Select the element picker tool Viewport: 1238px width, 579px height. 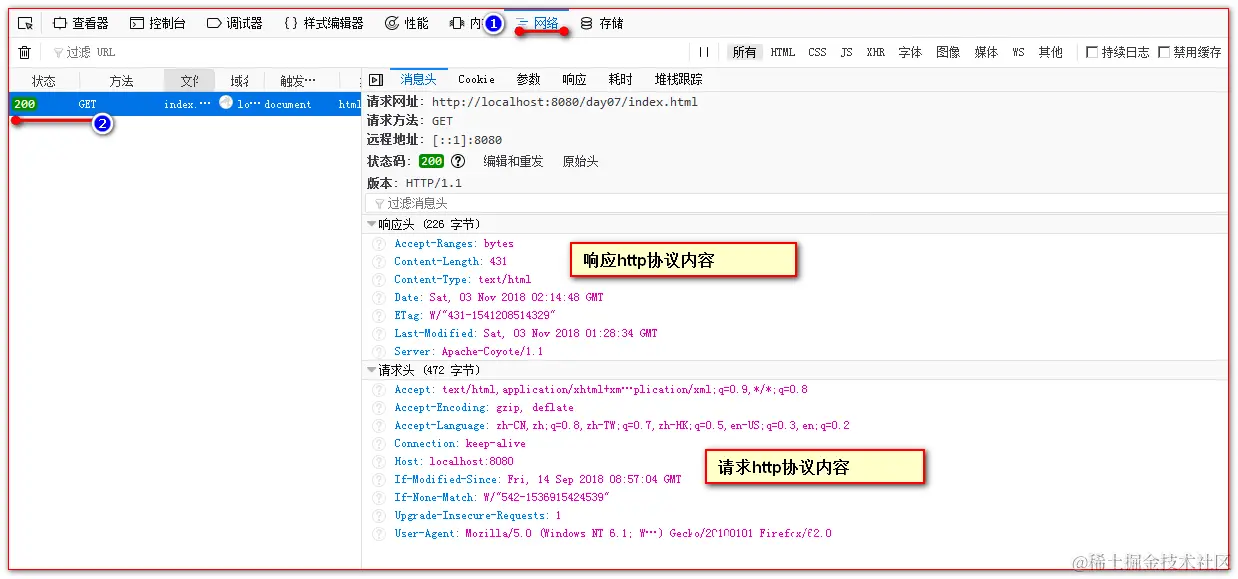[24, 22]
